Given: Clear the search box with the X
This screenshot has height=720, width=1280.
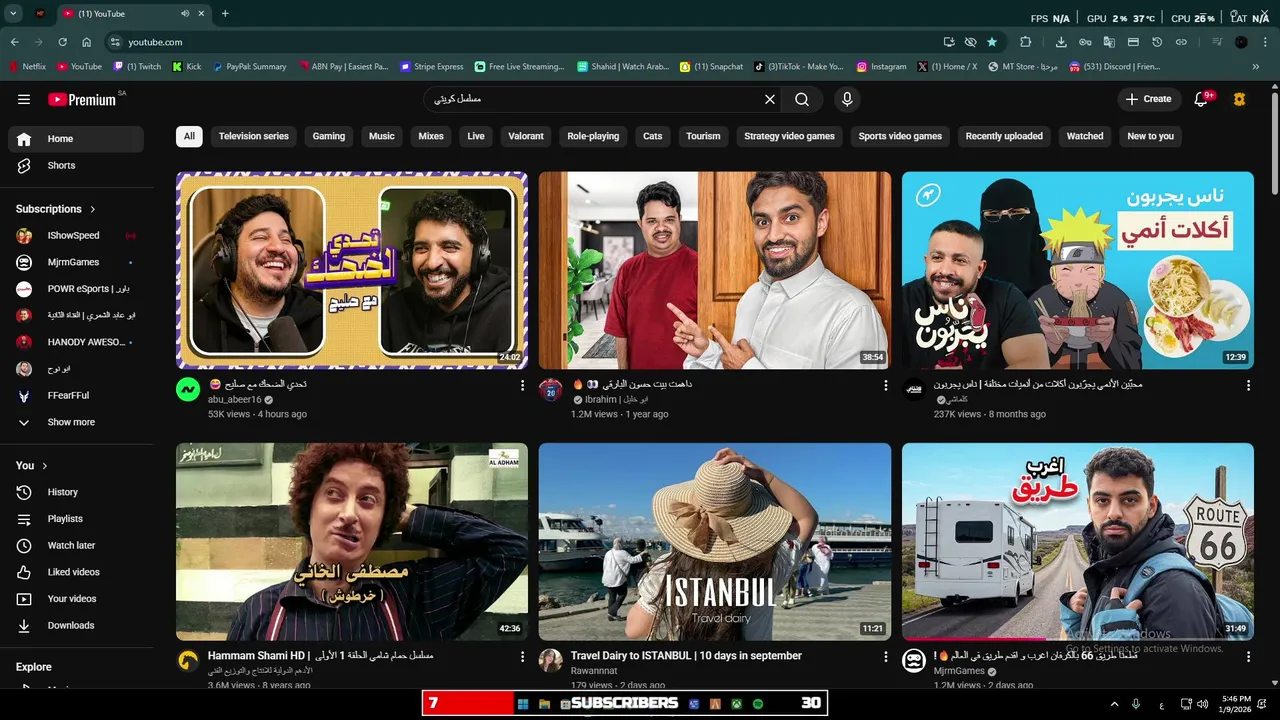Looking at the screenshot, I should pos(770,99).
